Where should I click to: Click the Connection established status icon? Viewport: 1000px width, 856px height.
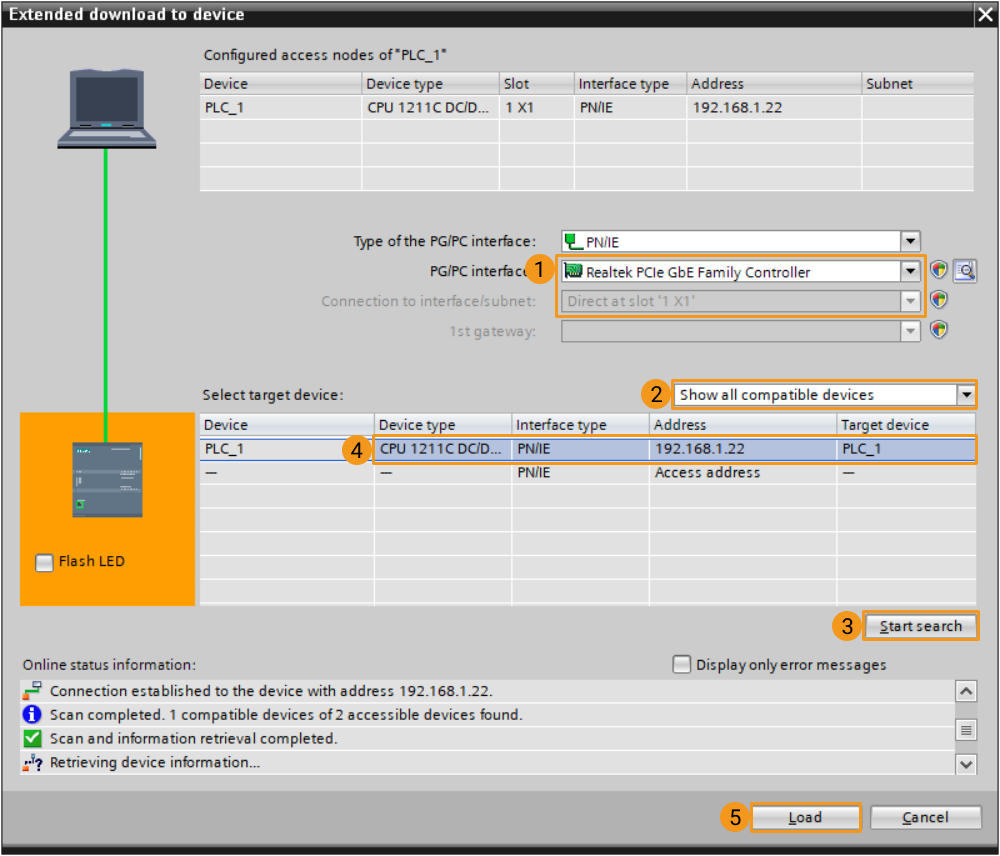32,691
